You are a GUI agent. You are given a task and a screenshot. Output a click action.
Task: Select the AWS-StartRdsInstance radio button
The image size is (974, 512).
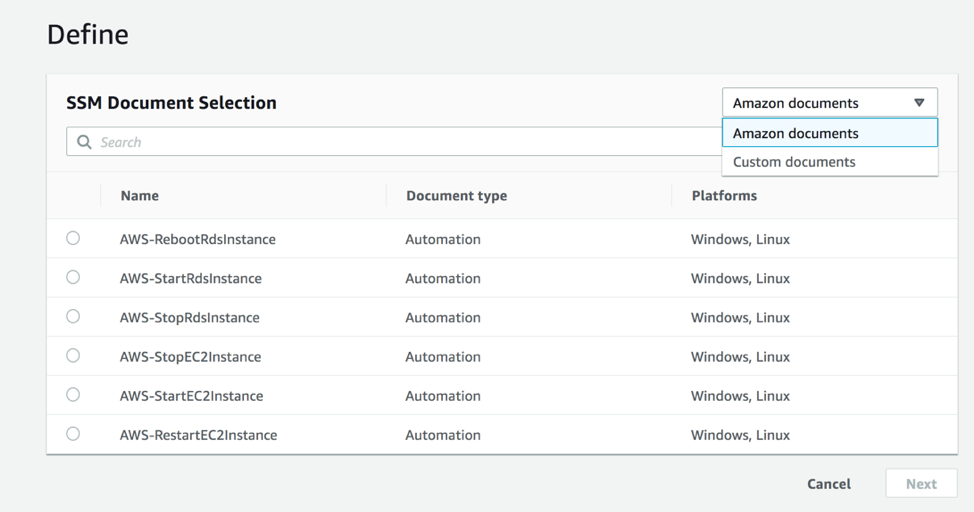click(73, 277)
